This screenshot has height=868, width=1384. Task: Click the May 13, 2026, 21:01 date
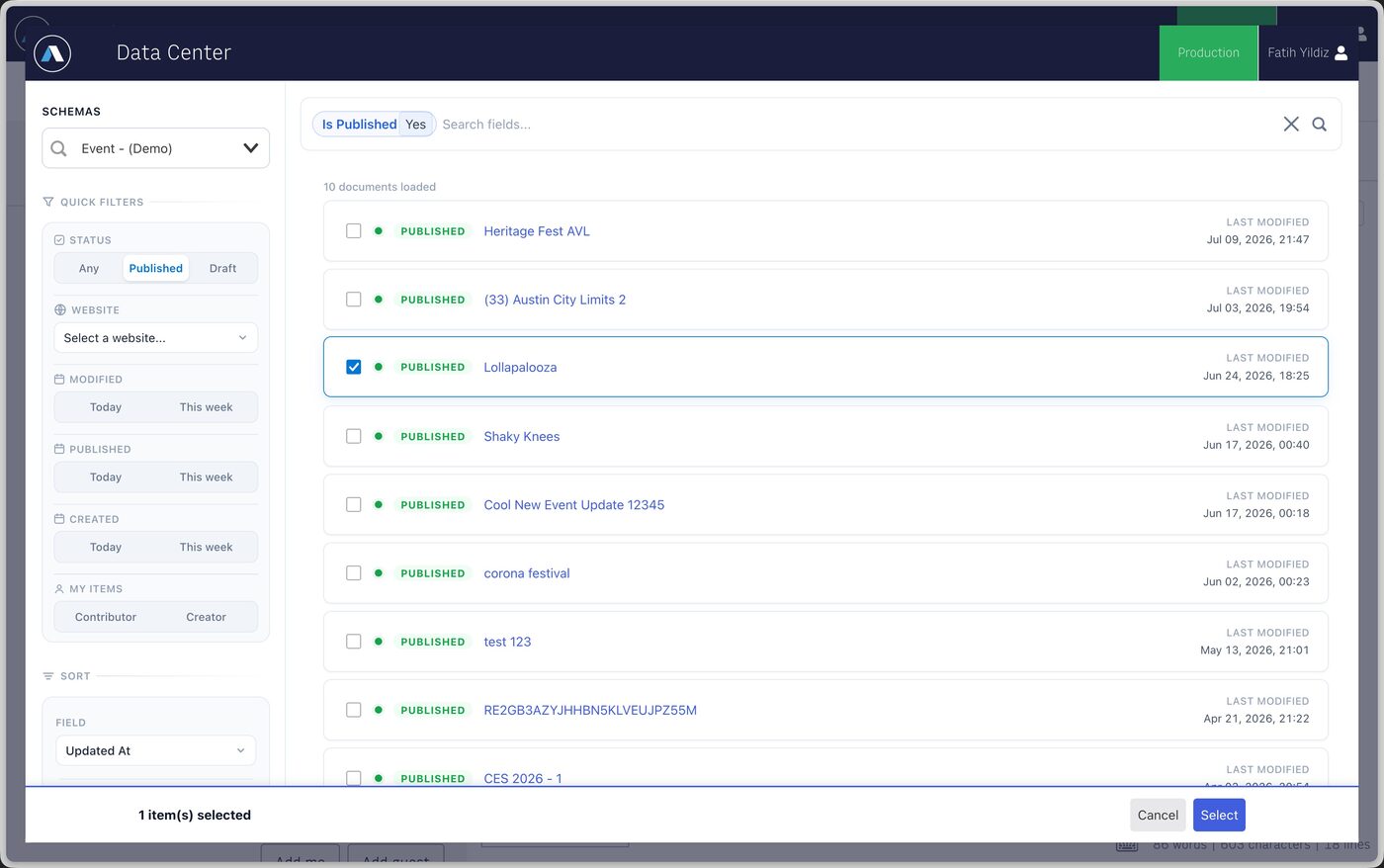tap(1254, 650)
